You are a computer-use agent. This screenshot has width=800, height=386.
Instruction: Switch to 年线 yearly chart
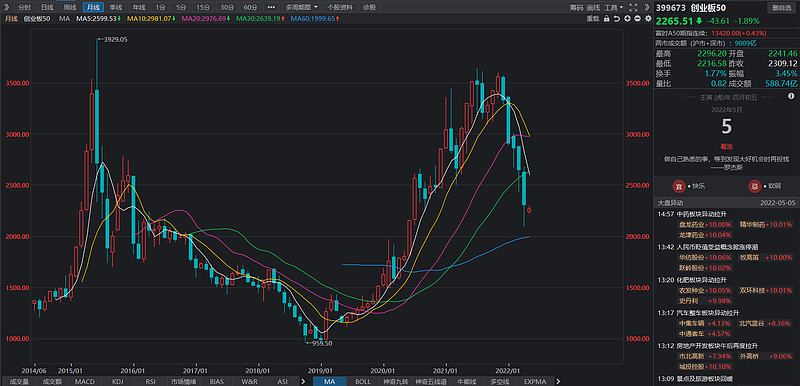coord(138,7)
